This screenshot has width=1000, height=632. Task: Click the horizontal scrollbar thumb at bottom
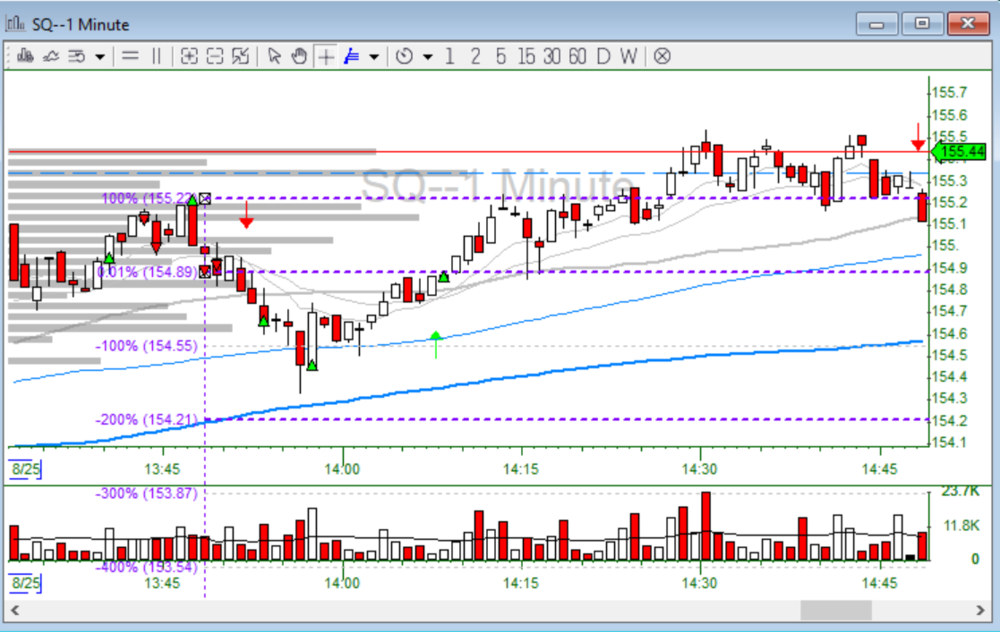836,610
